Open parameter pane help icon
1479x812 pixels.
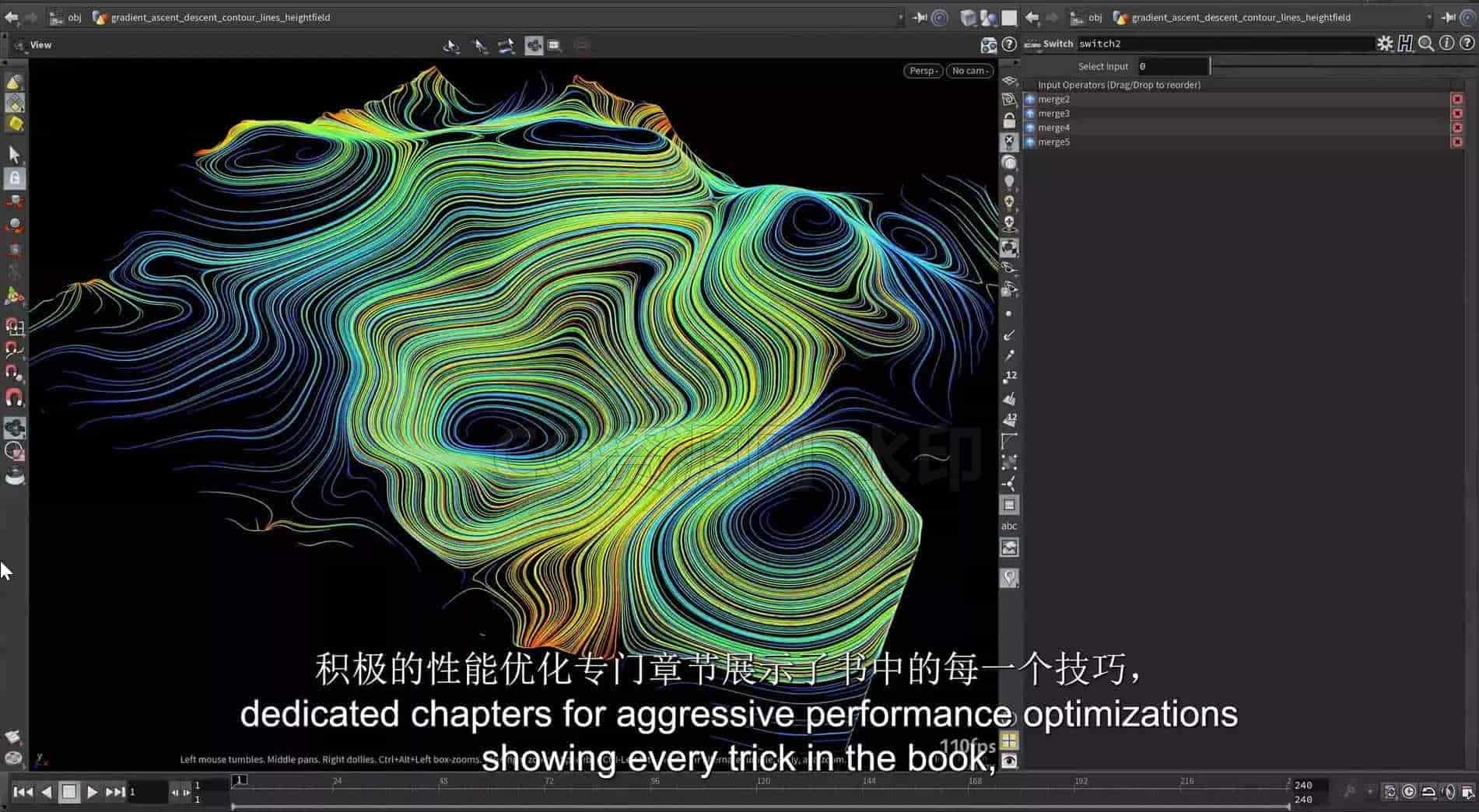pos(1467,44)
